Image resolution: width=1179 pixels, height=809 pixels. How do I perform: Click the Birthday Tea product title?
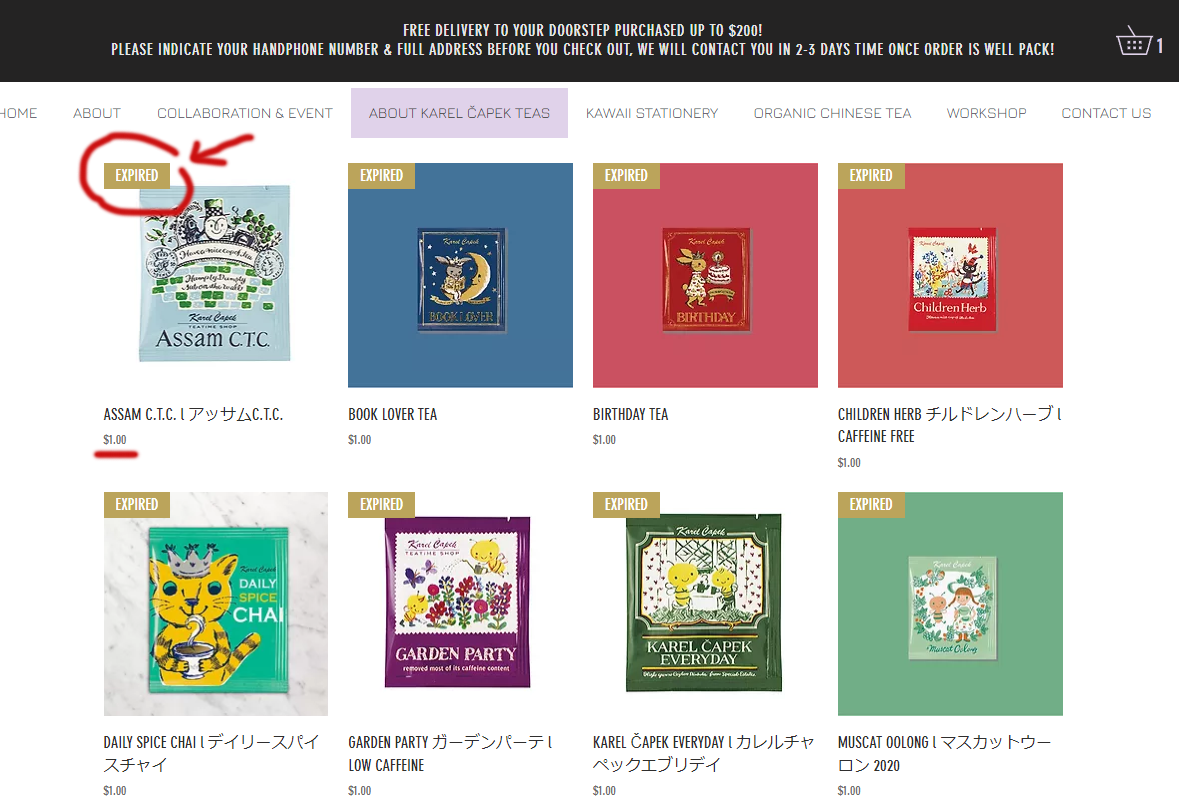(x=630, y=414)
